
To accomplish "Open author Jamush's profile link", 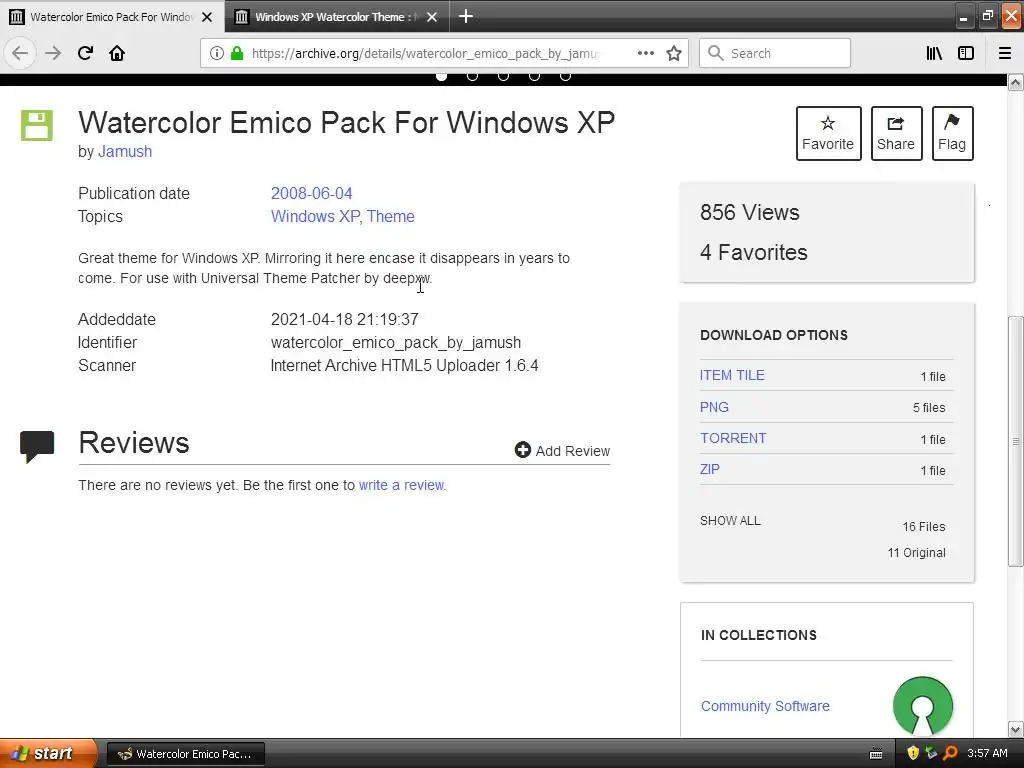I will point(125,152).
